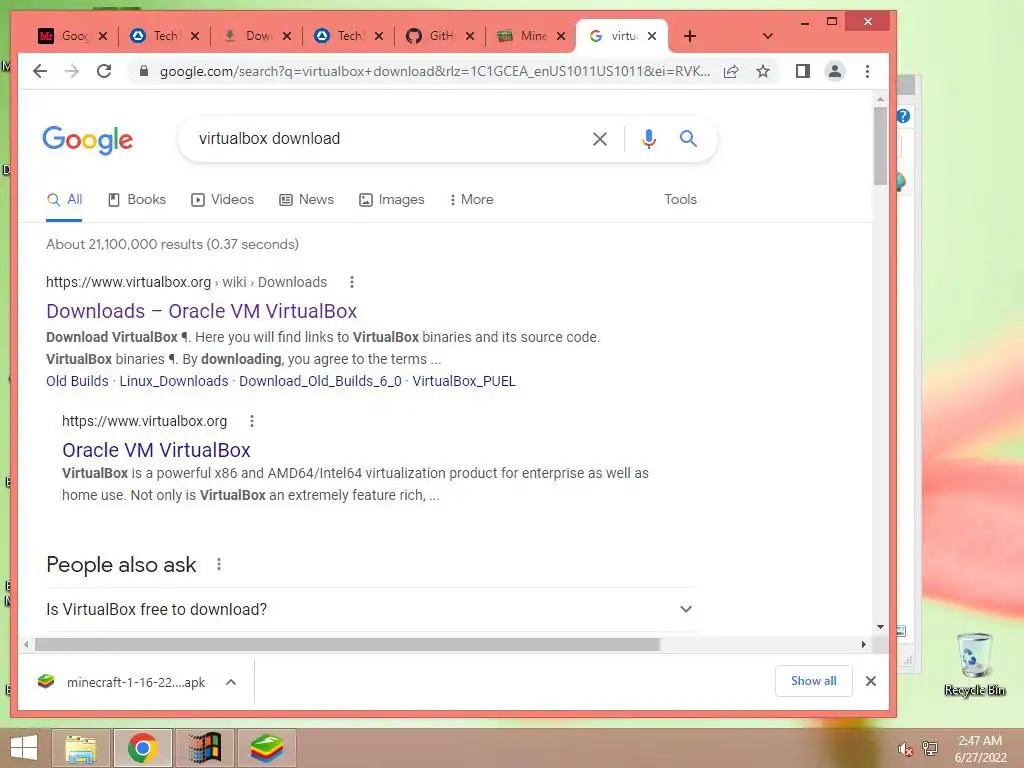Switch to the Images results tab
1024x768 pixels.
click(x=392, y=200)
